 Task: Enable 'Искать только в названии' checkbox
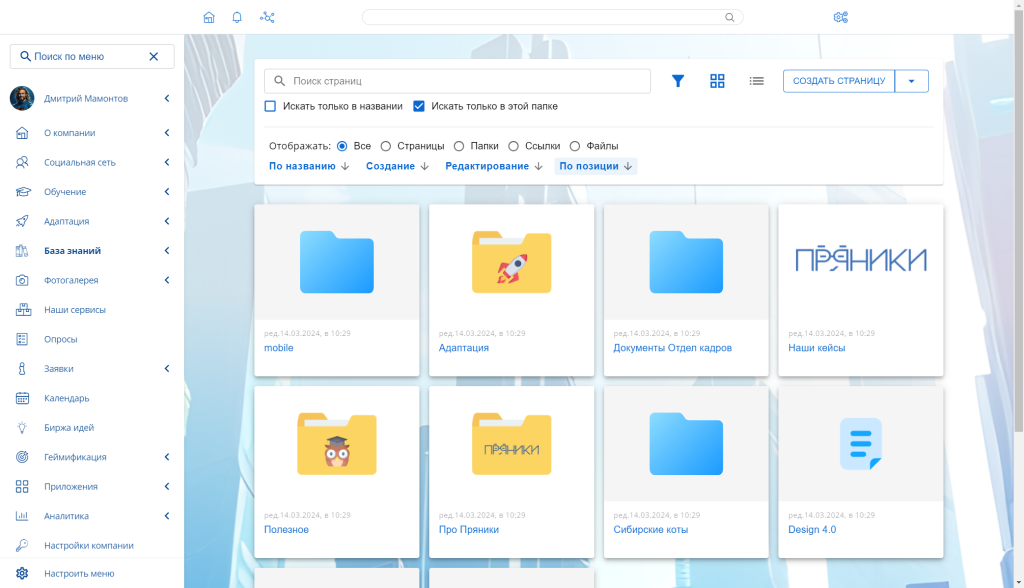pos(270,106)
